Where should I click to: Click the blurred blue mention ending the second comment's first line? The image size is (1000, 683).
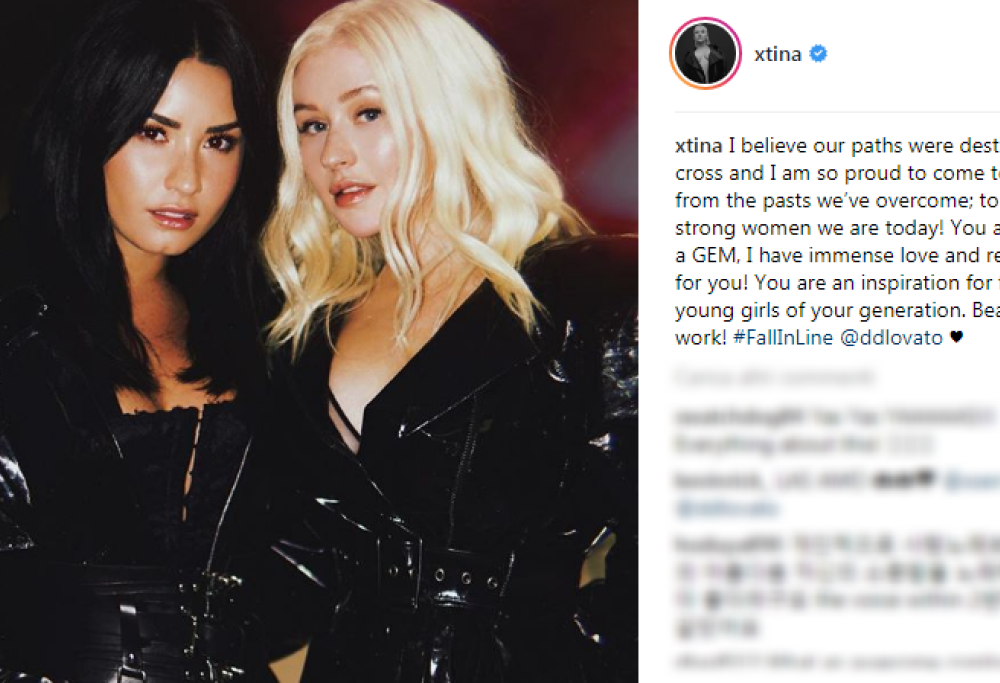coord(971,481)
